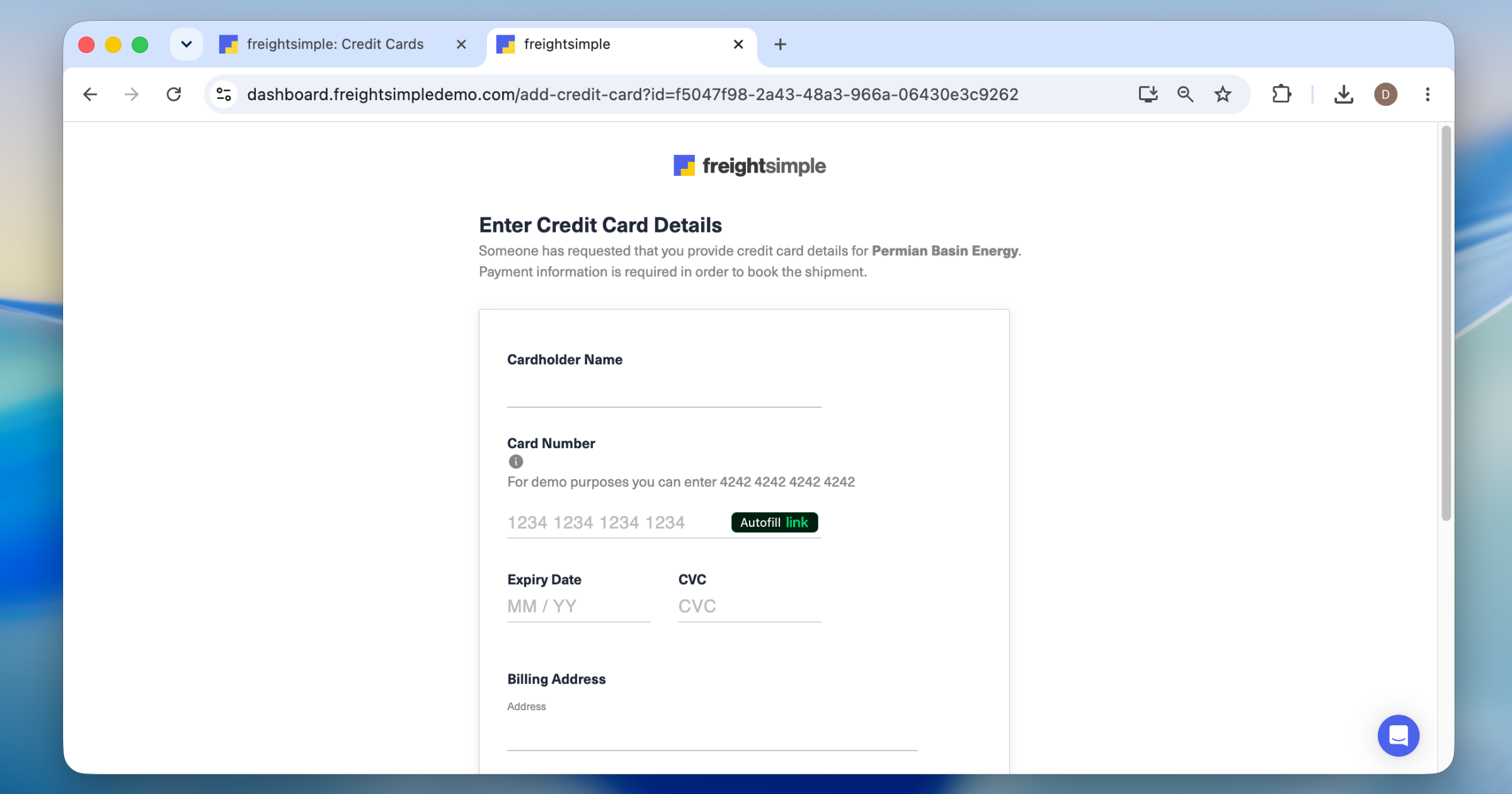The width and height of the screenshot is (1512, 794).
Task: Close the freightsimple: Credit Cards tab
Action: point(461,44)
